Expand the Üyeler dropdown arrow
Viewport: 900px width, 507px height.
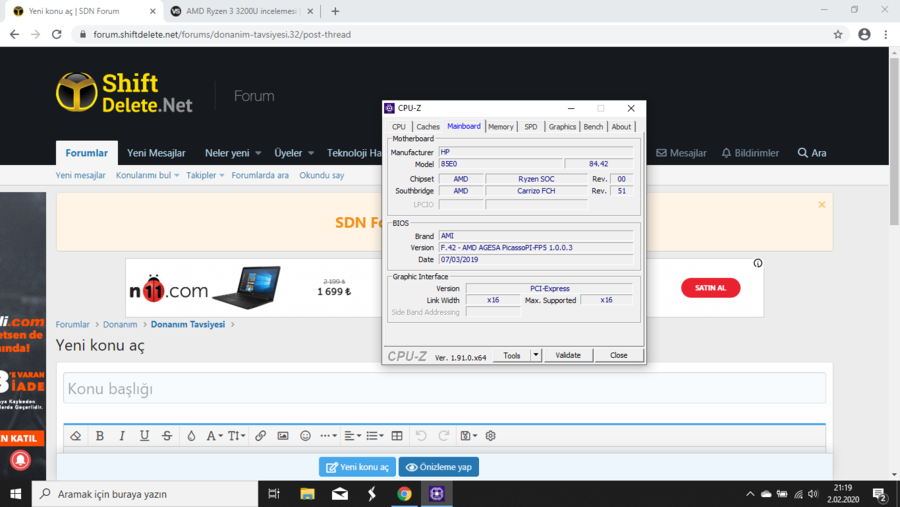(x=311, y=153)
